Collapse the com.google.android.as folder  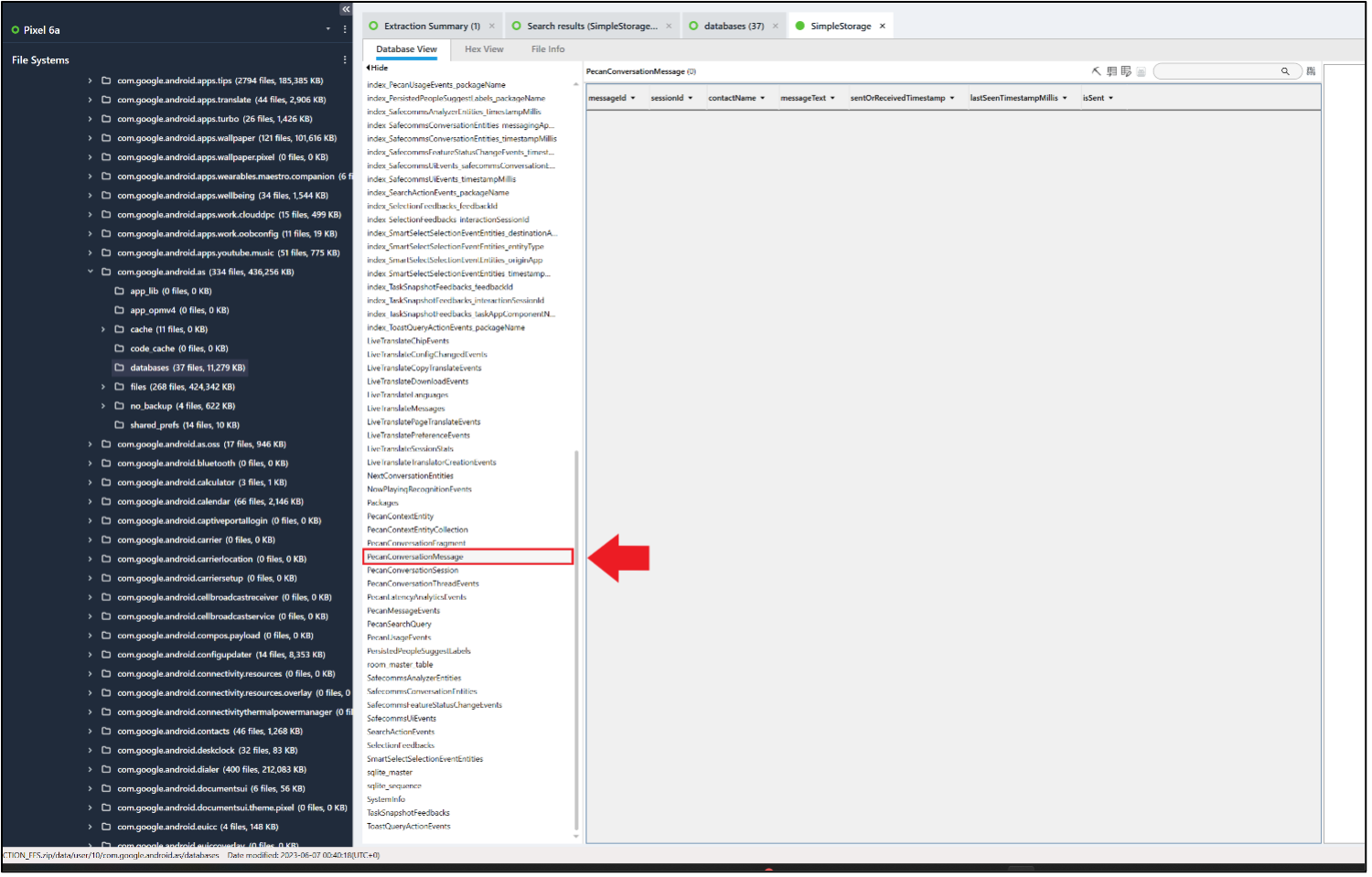[90, 272]
